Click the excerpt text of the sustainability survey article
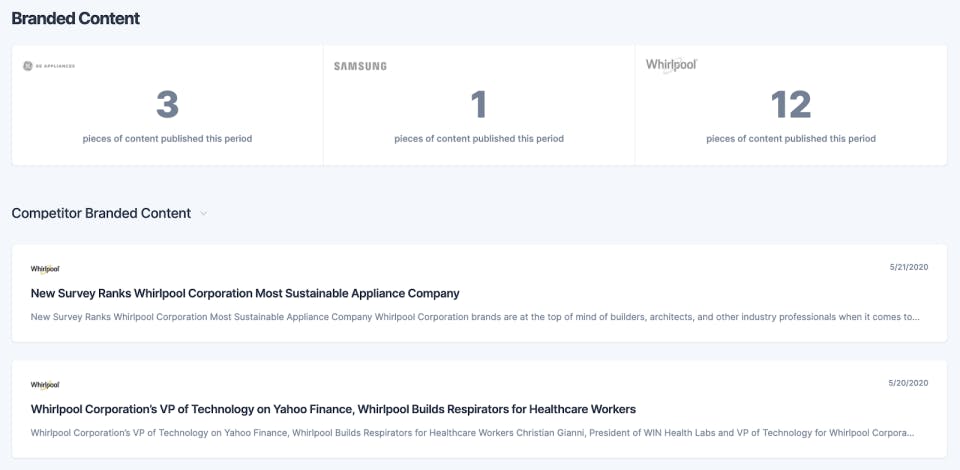960x470 pixels. (475, 317)
